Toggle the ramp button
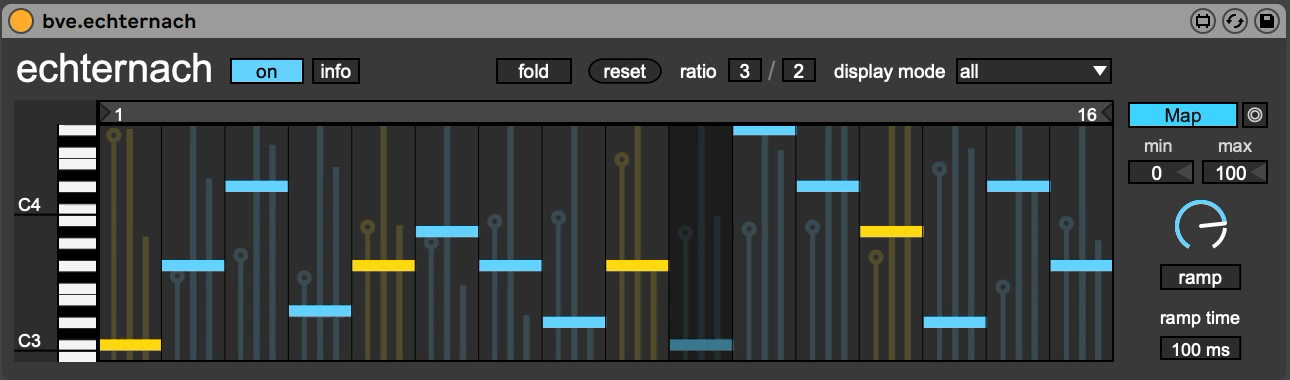1290x380 pixels. 1200,278
